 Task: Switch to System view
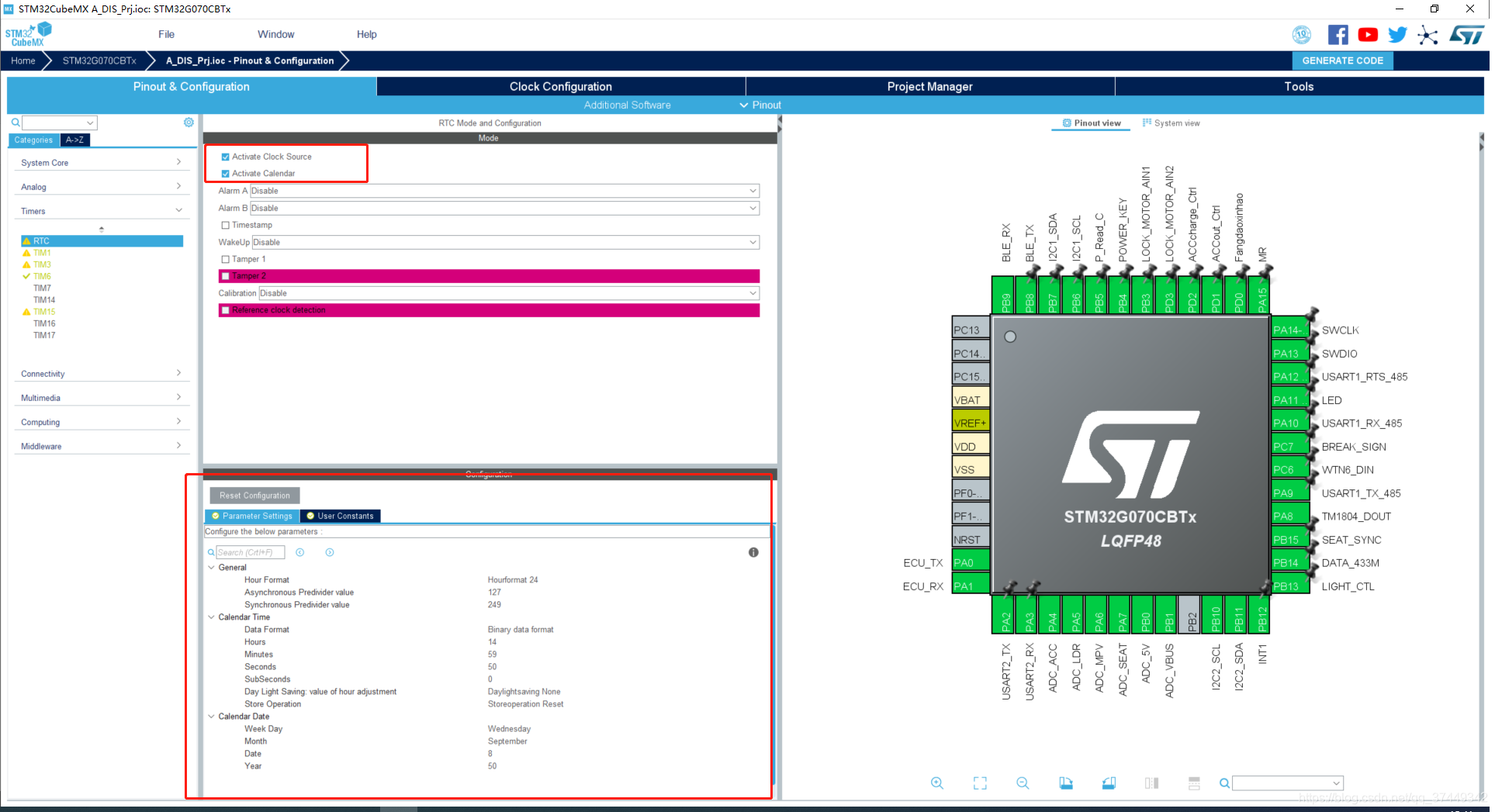pyautogui.click(x=1171, y=123)
